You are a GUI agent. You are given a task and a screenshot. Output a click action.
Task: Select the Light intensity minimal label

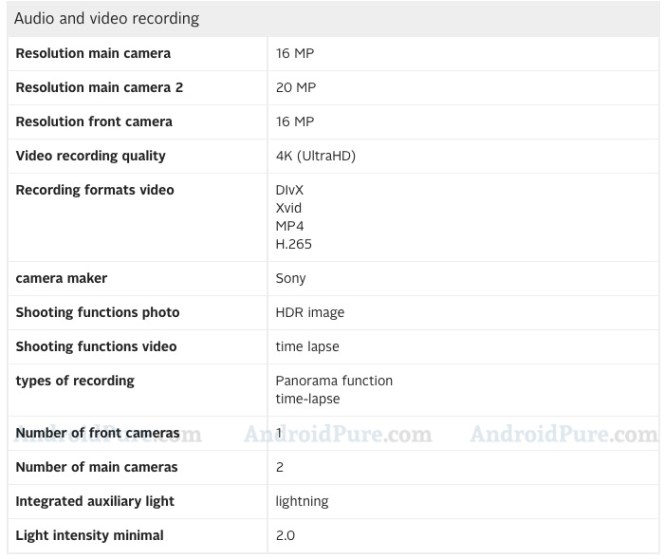(x=90, y=536)
